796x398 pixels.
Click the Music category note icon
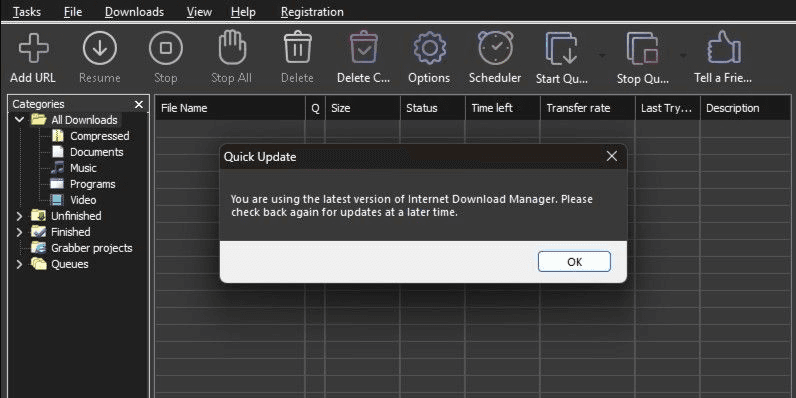point(58,168)
